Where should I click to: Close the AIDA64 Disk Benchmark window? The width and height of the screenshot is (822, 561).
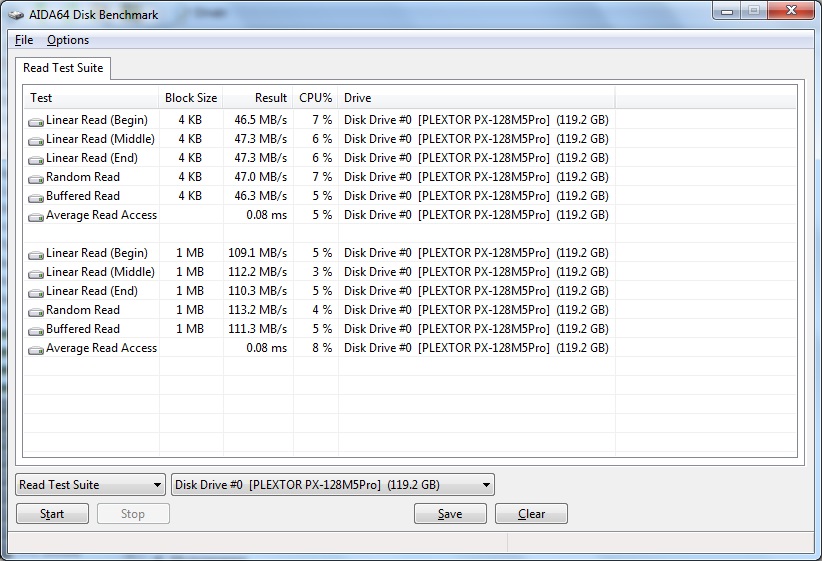point(792,10)
